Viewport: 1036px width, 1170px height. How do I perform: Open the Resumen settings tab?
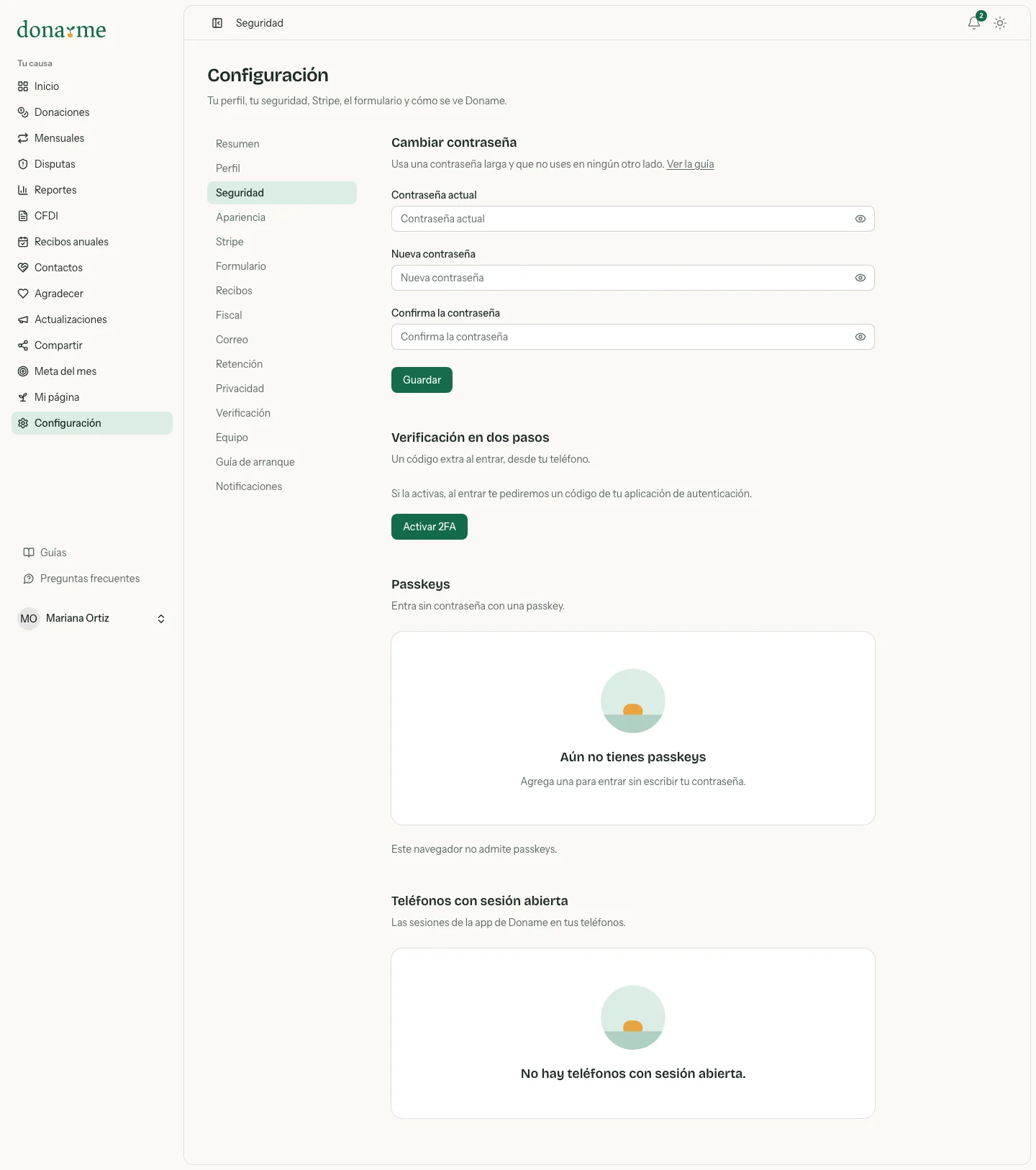pyautogui.click(x=282, y=144)
